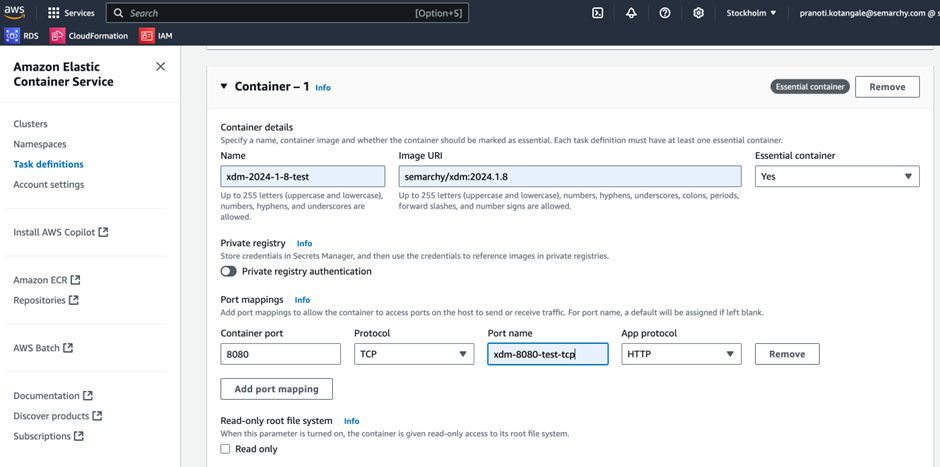The width and height of the screenshot is (940, 467).
Task: Go to Namespaces in sidebar
Action: (x=40, y=144)
